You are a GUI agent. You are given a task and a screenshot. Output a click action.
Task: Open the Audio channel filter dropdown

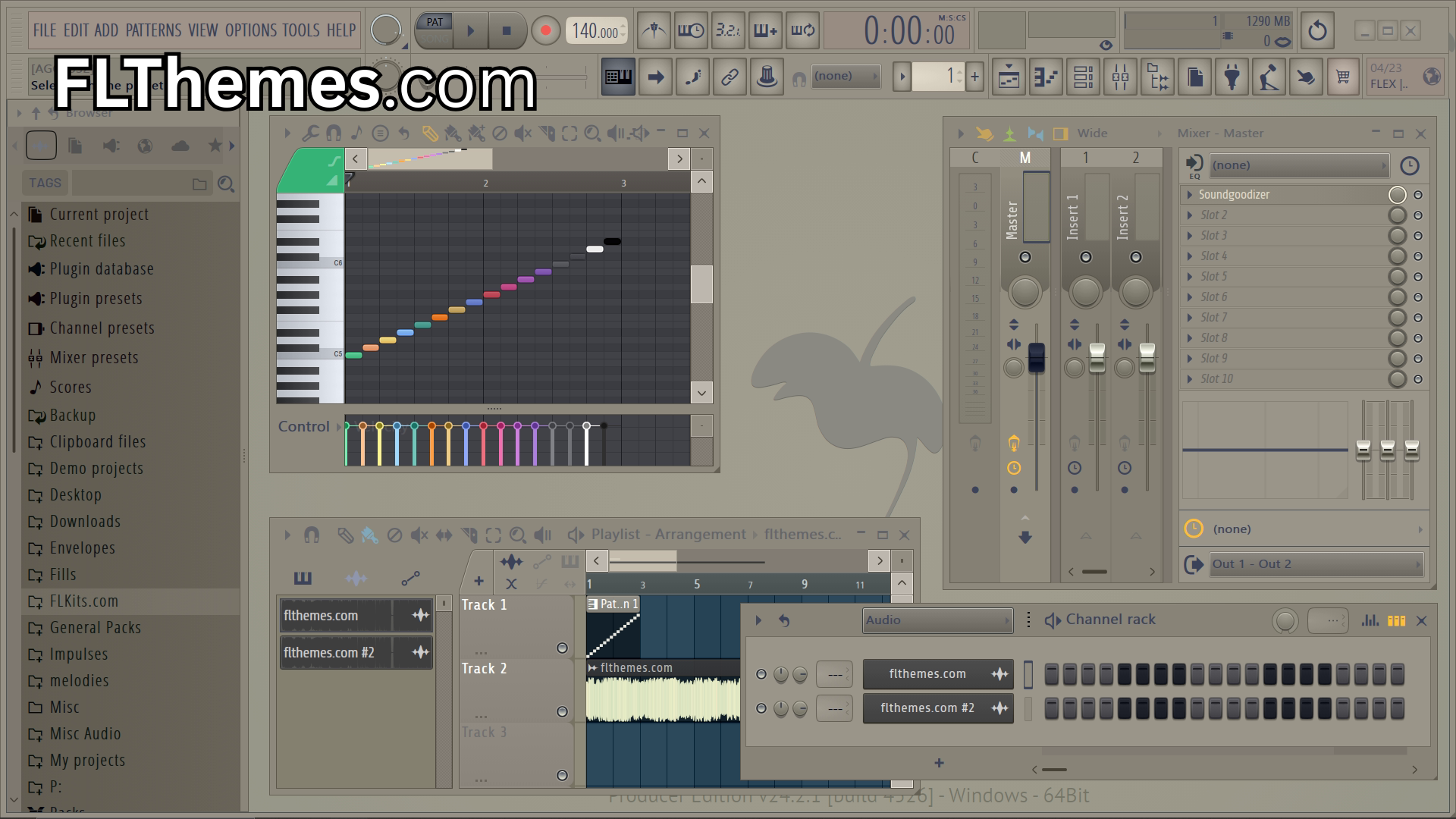click(x=937, y=620)
